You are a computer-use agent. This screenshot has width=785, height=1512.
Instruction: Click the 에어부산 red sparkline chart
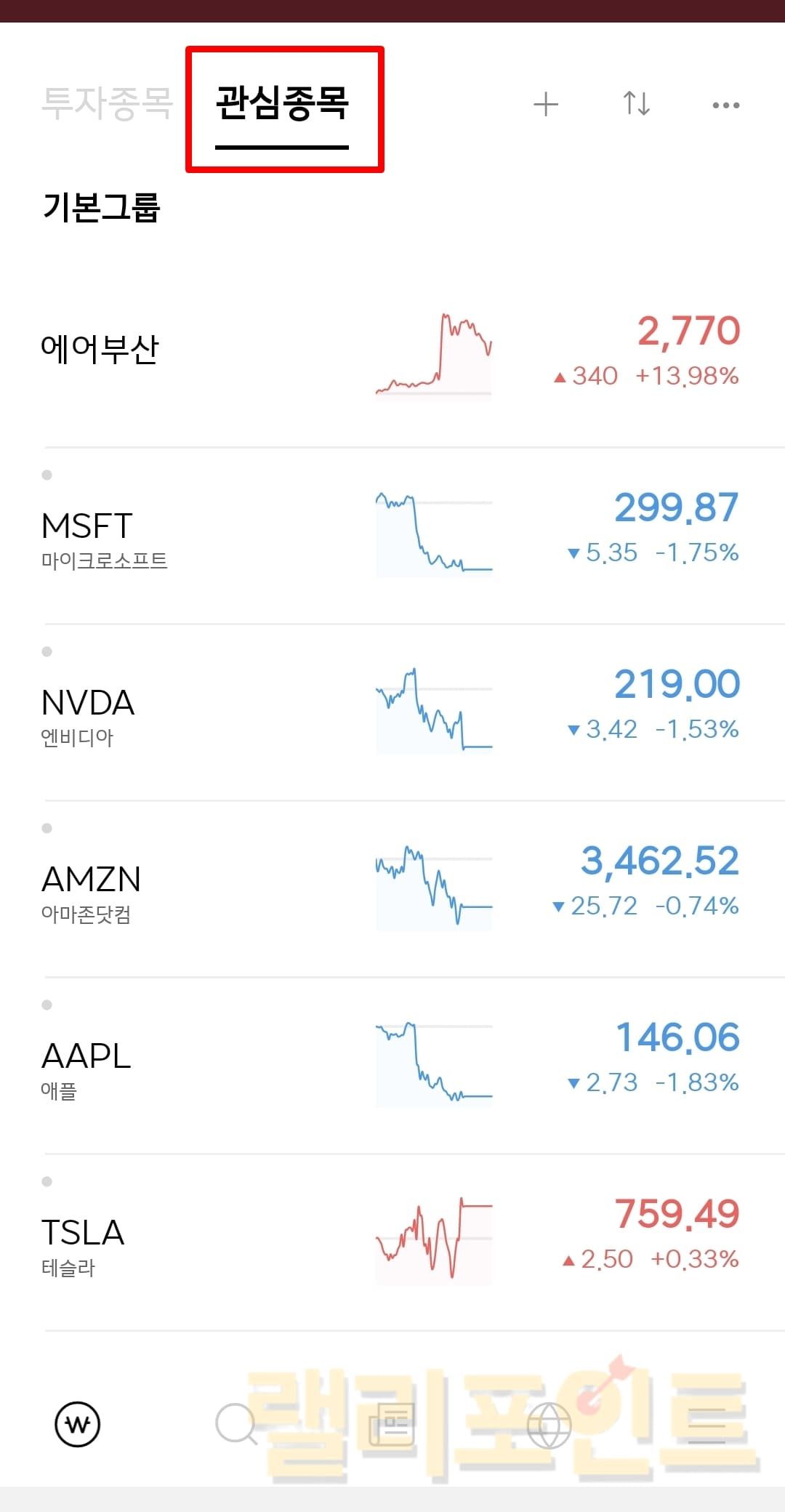(434, 355)
